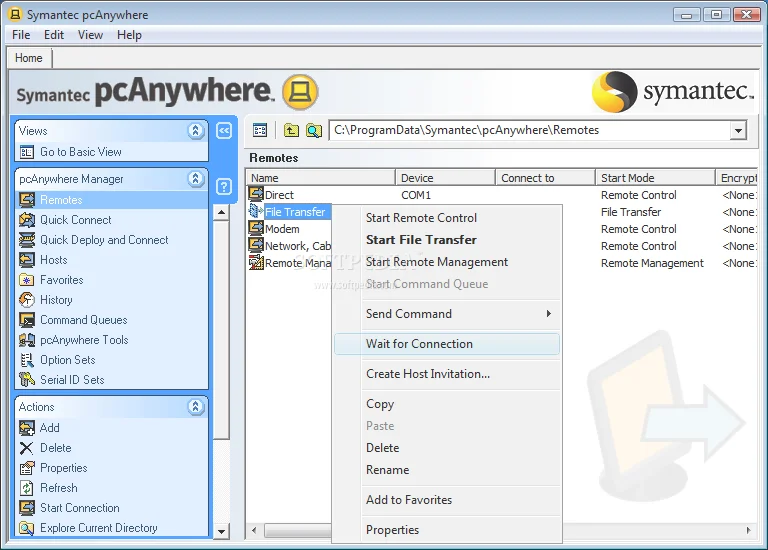Screen dimensions: 768x550
Task: Switch to the Home tab
Action: (28, 58)
